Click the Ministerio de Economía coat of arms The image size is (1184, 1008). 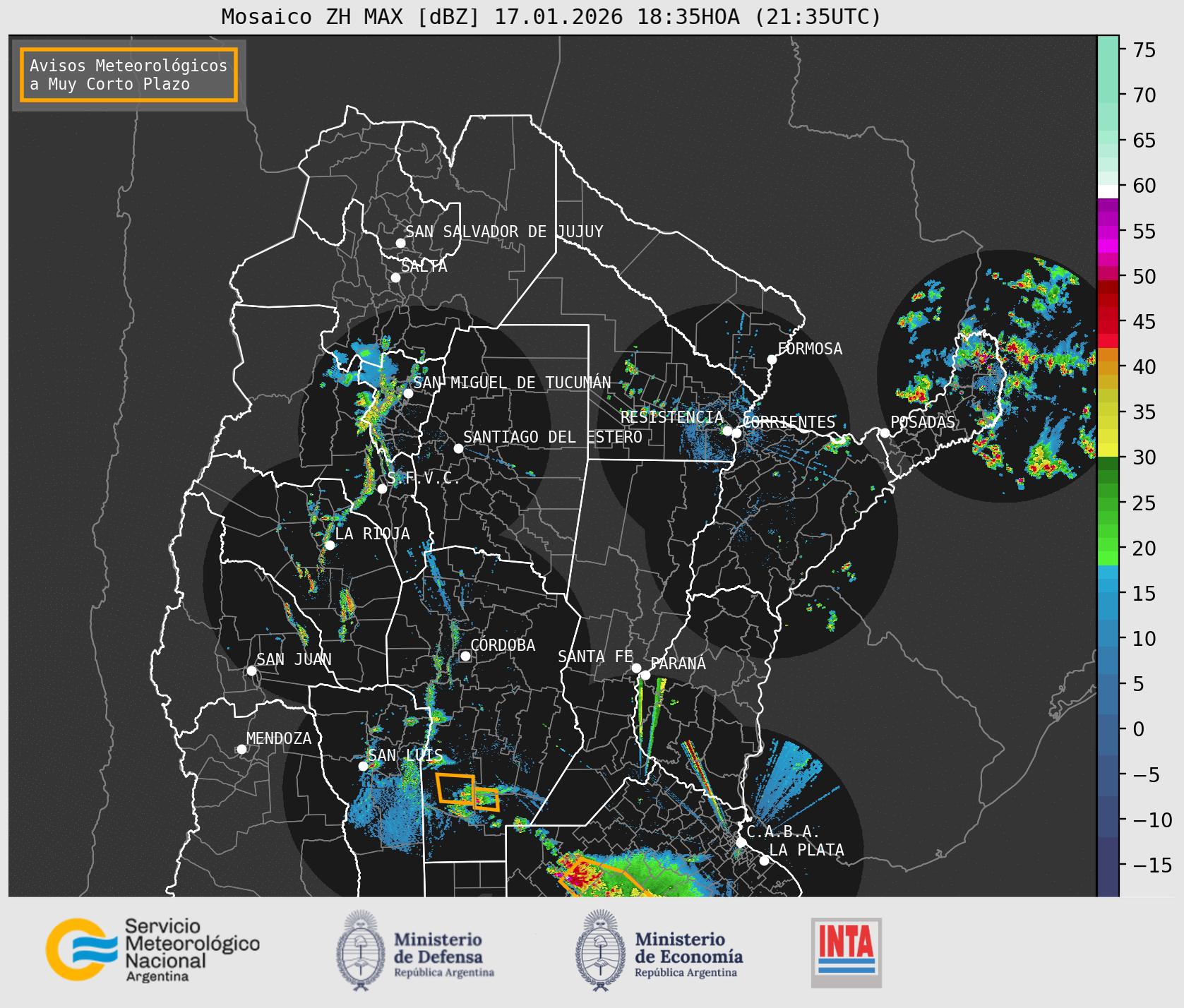600,950
